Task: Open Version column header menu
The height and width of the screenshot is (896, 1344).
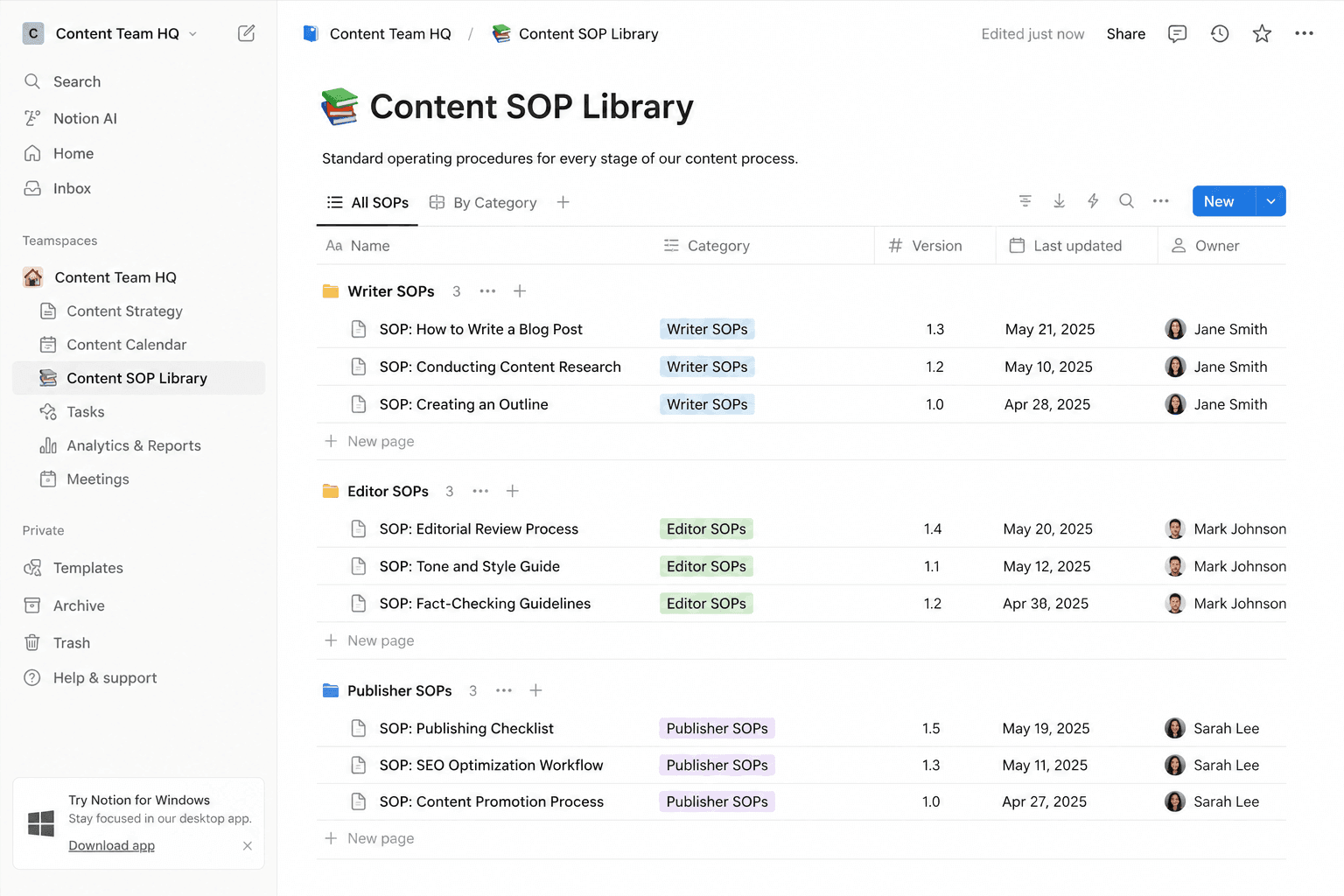Action: 925,246
